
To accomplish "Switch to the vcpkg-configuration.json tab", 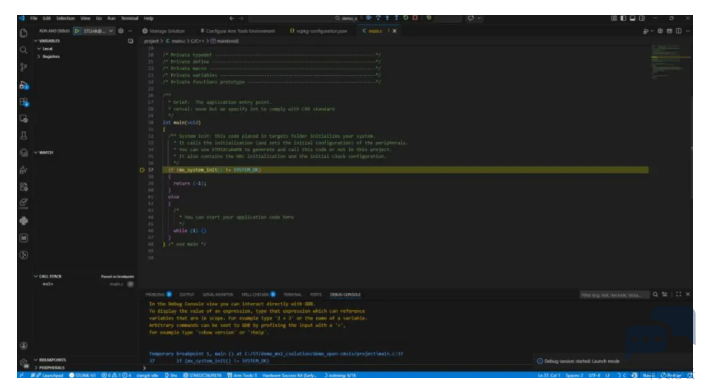I will (x=319, y=31).
